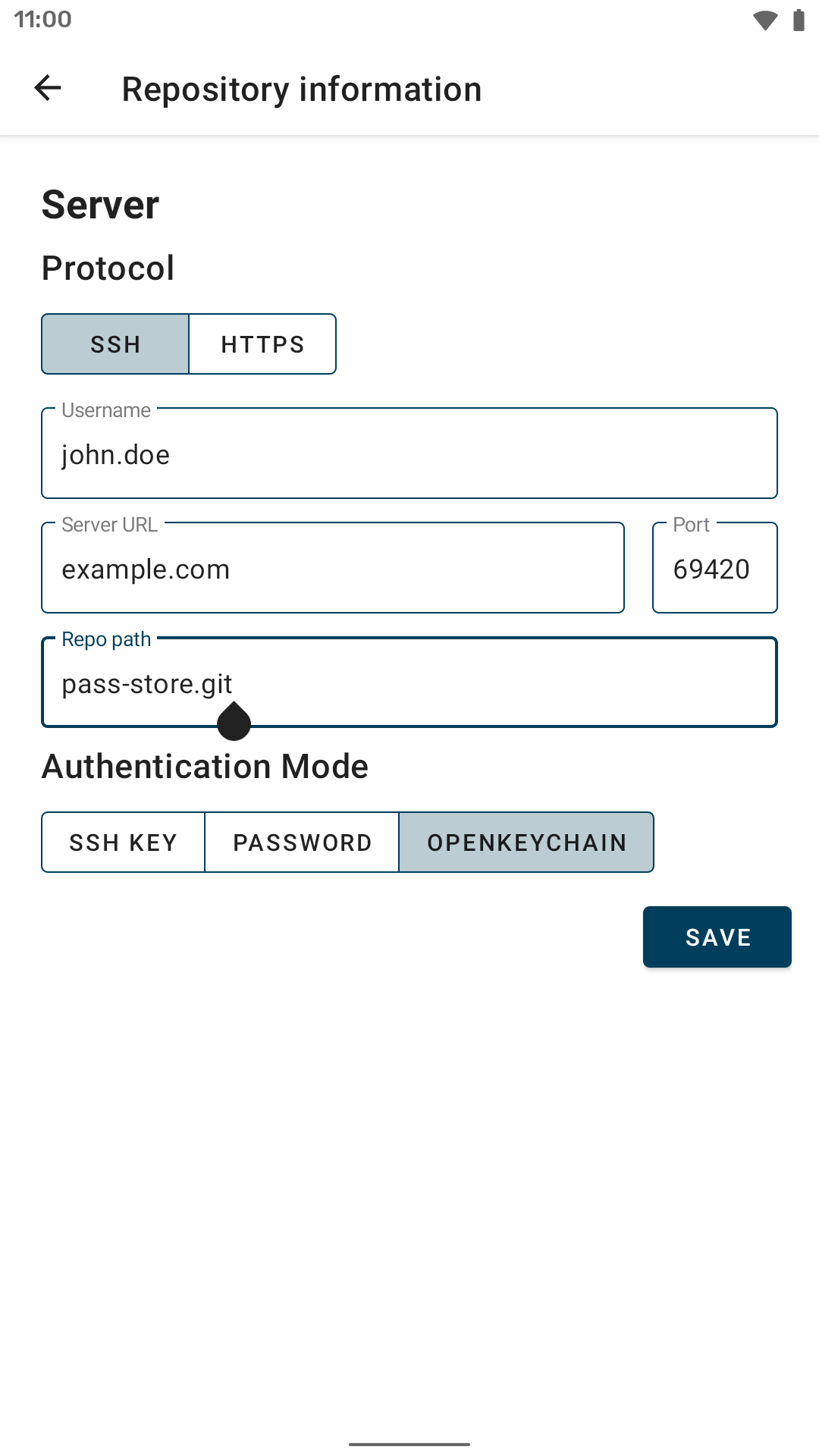Tap the Repository information title
Image resolution: width=819 pixels, height=1456 pixels.
(302, 89)
